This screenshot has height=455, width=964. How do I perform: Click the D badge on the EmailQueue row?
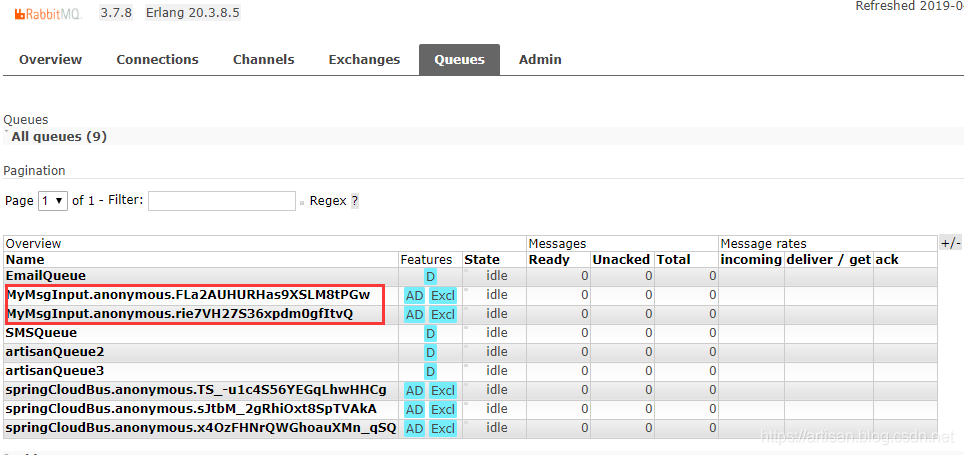point(430,276)
